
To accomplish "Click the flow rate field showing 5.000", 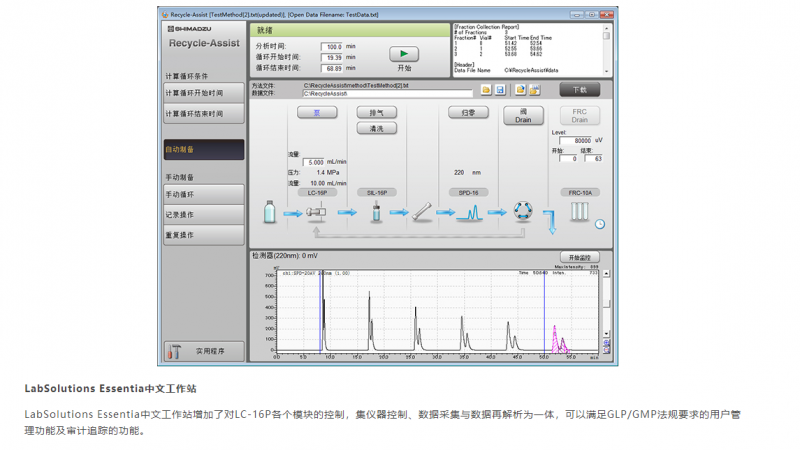I will pyautogui.click(x=314, y=162).
